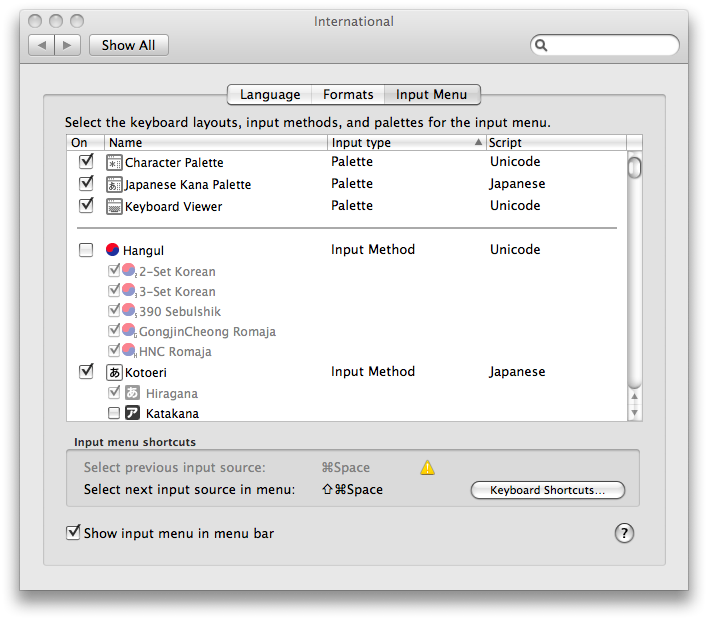This screenshot has width=708, height=620.
Task: Click the Show All button
Action: click(129, 45)
